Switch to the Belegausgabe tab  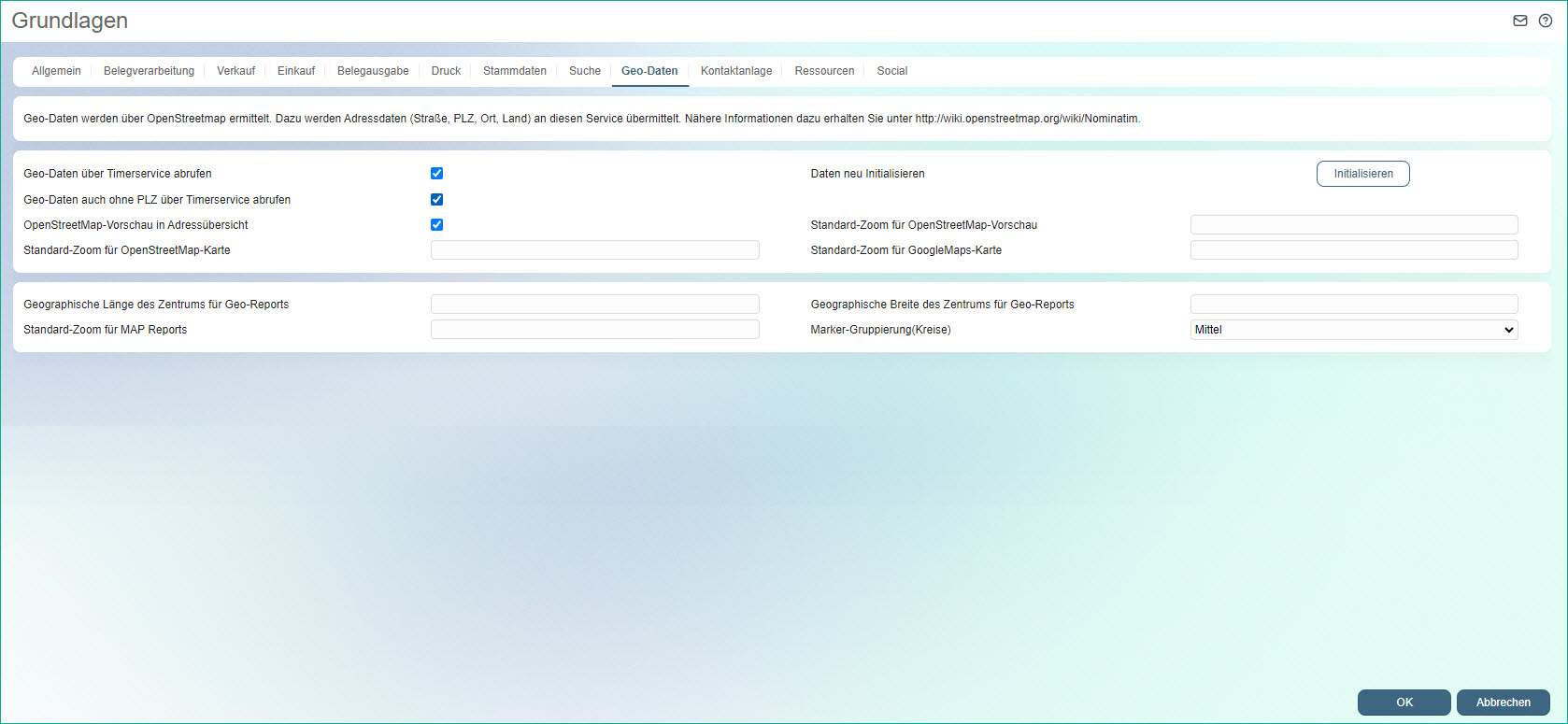373,71
